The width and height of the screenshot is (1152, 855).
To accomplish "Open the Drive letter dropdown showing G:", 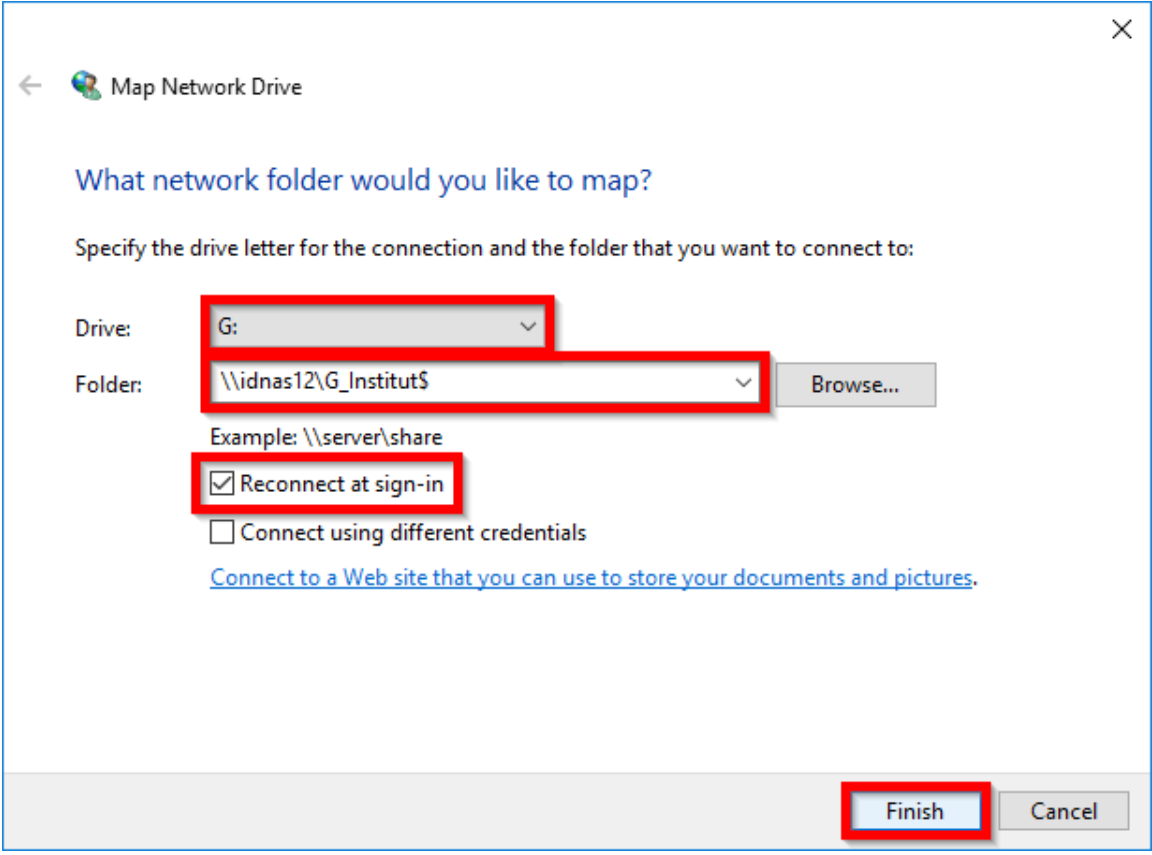I will pyautogui.click(x=375, y=327).
